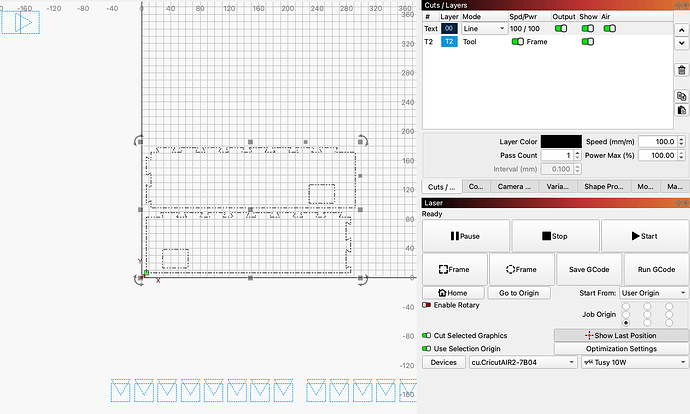690x414 pixels.
Task: Float the Cuts / Layers panel
Action: pos(678,5)
